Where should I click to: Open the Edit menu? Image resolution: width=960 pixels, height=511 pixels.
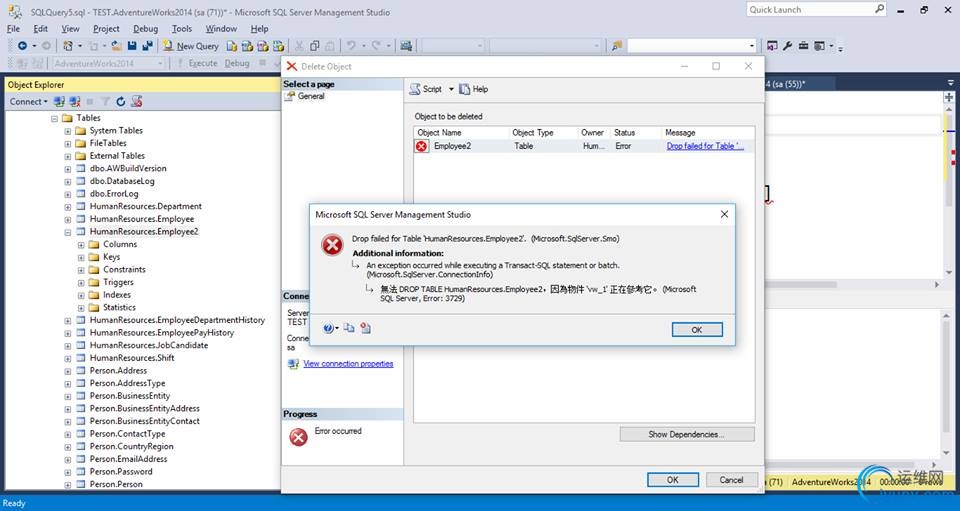[x=40, y=29]
